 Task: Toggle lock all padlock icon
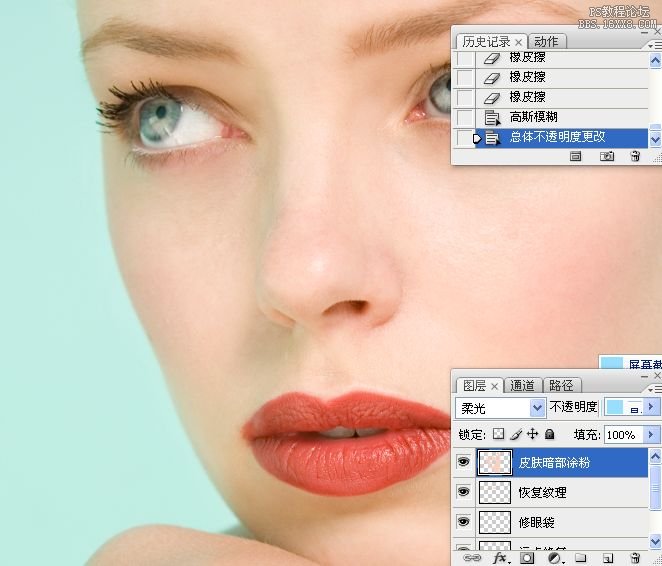[549, 434]
